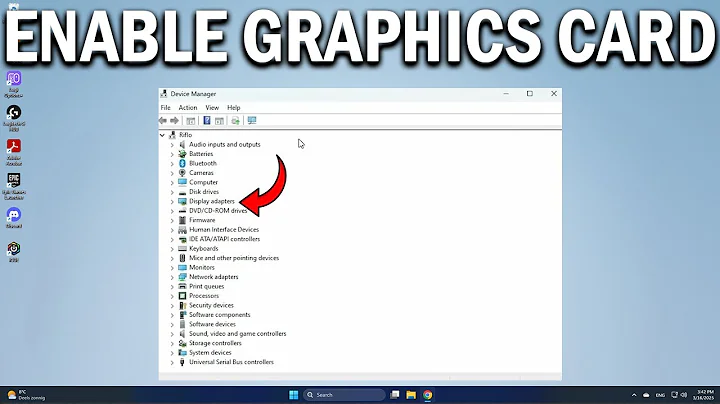Expand the Processors chevron
Viewport: 720px width, 404px height.
coord(172,296)
